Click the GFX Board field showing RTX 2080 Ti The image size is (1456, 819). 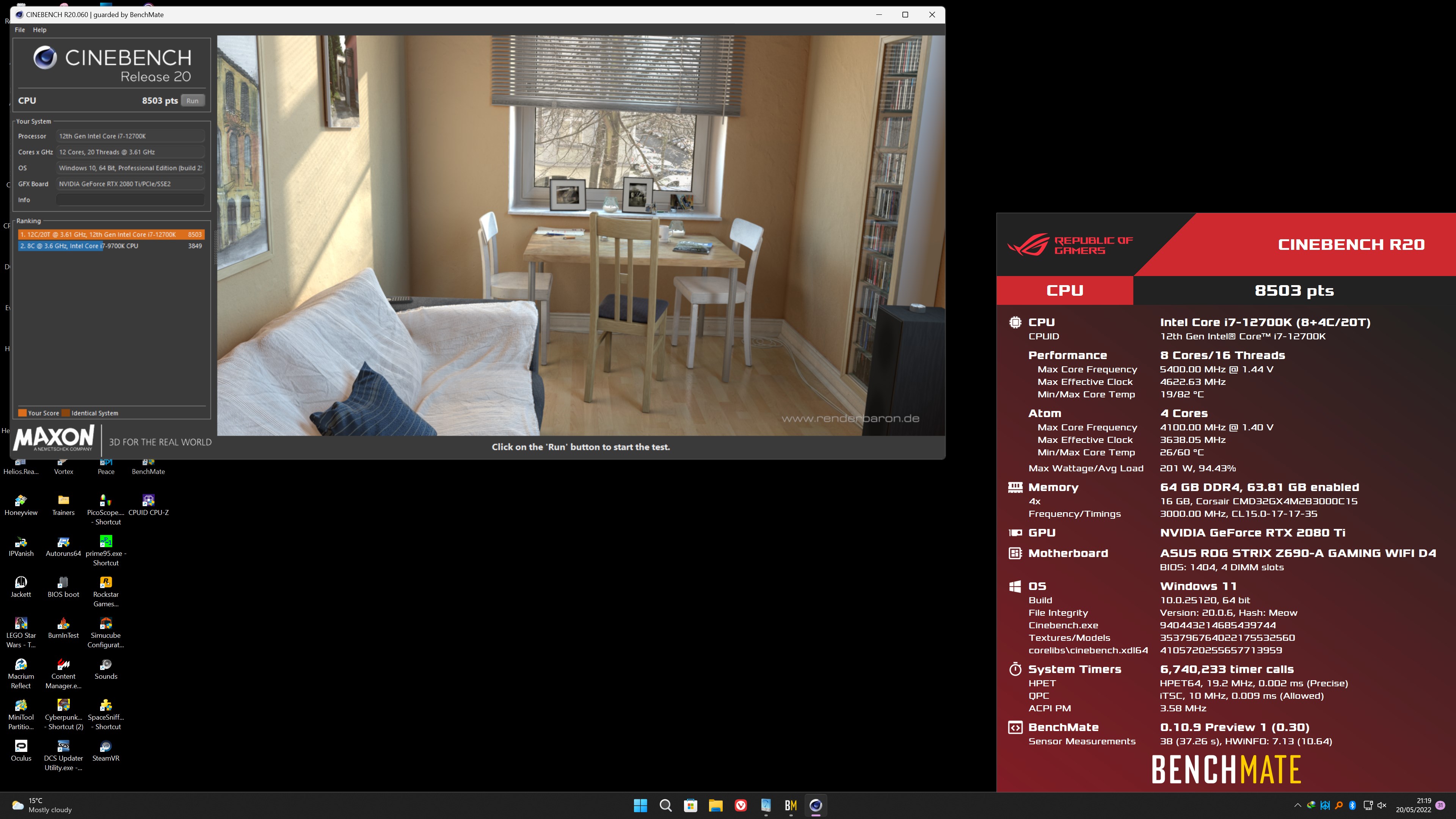tap(130, 184)
